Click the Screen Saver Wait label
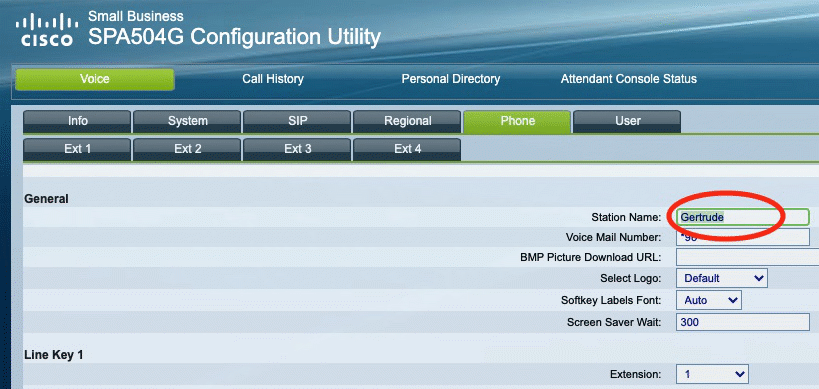 (614, 322)
